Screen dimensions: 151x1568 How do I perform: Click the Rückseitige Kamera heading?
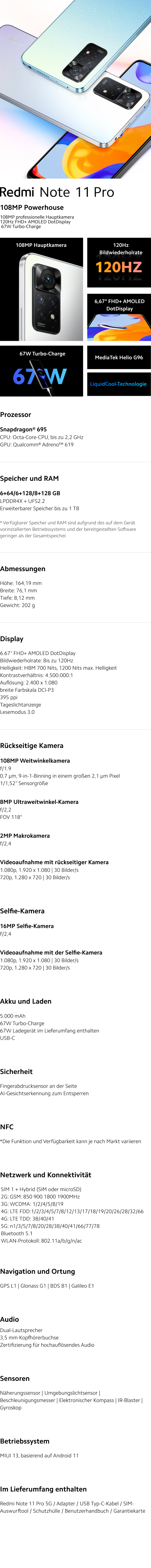click(x=32, y=745)
